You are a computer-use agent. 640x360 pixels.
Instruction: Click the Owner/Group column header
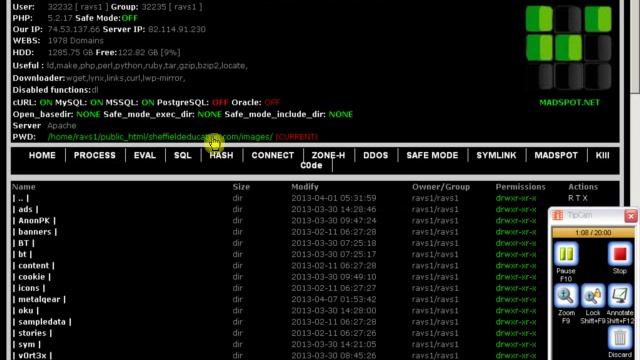tap(441, 187)
